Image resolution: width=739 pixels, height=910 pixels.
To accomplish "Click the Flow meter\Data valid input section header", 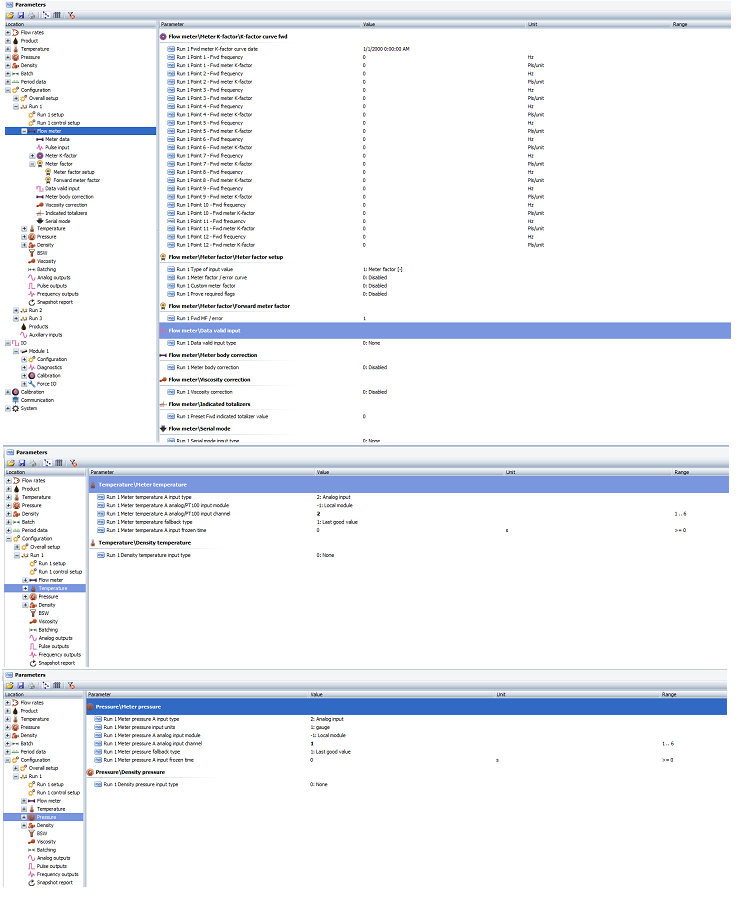I will [445, 331].
